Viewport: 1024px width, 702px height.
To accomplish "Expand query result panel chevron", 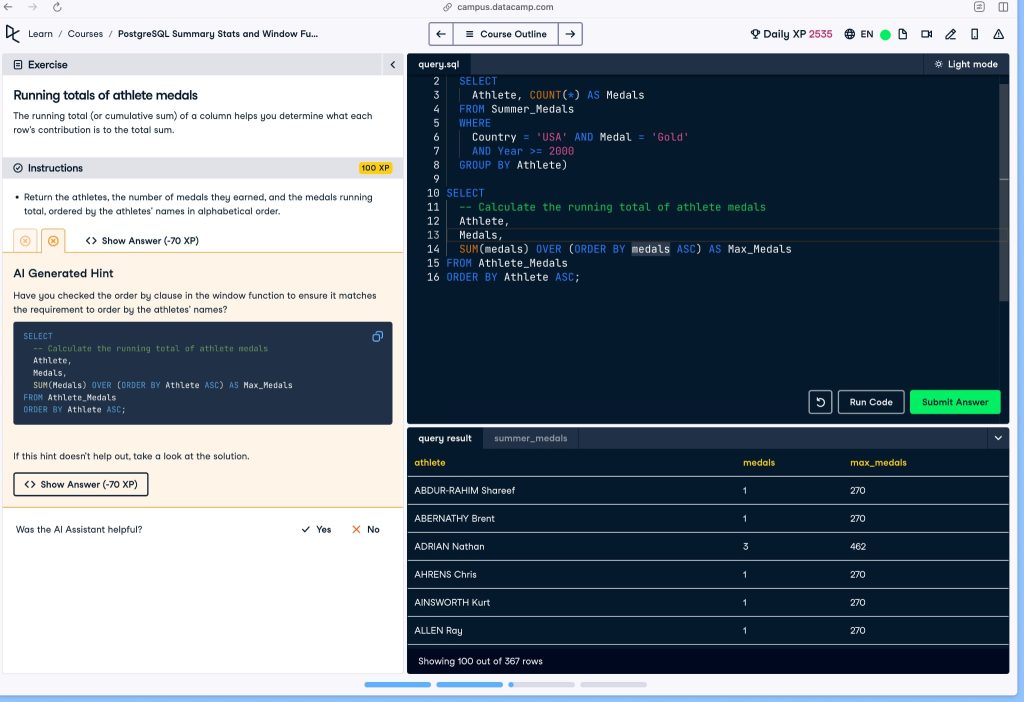I will pos(997,438).
